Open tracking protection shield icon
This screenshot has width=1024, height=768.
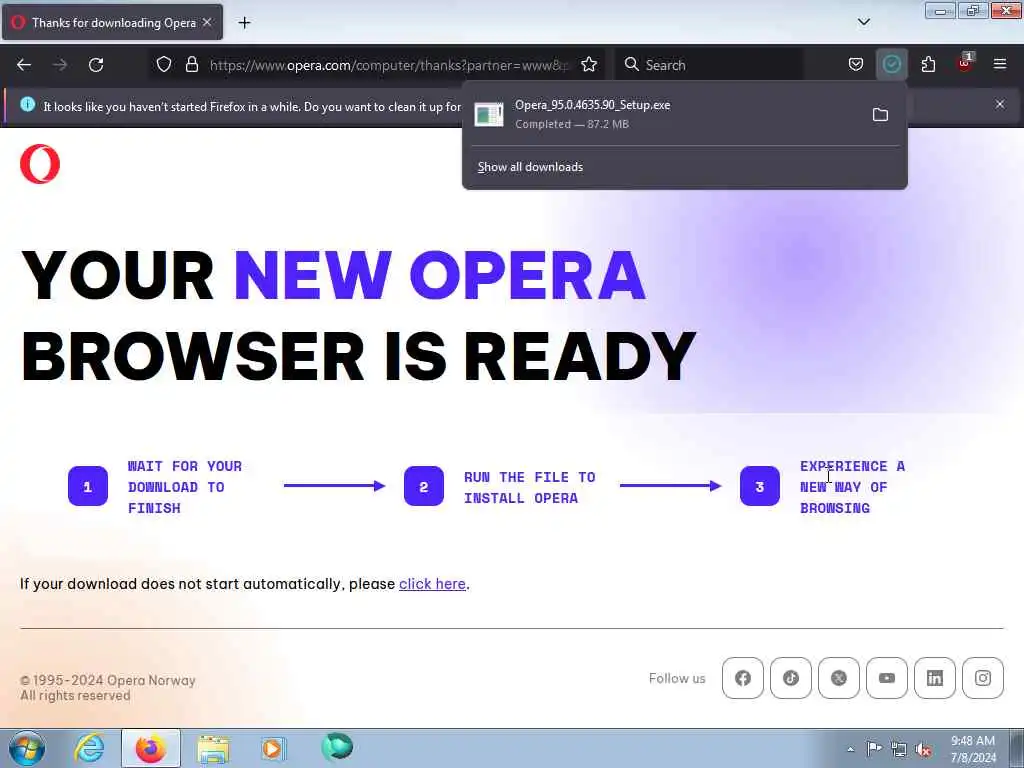(x=164, y=64)
